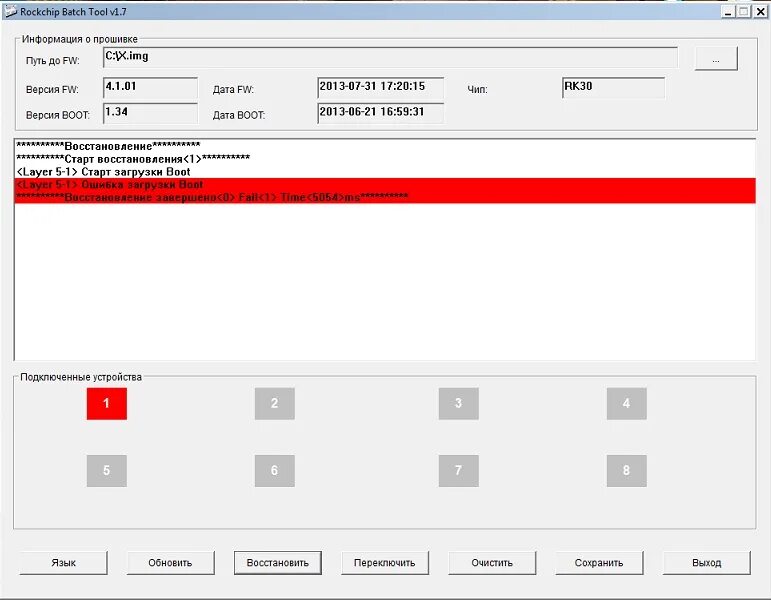Click FW date field 2013-07-31 17:20:15
The width and height of the screenshot is (771, 600).
(381, 88)
